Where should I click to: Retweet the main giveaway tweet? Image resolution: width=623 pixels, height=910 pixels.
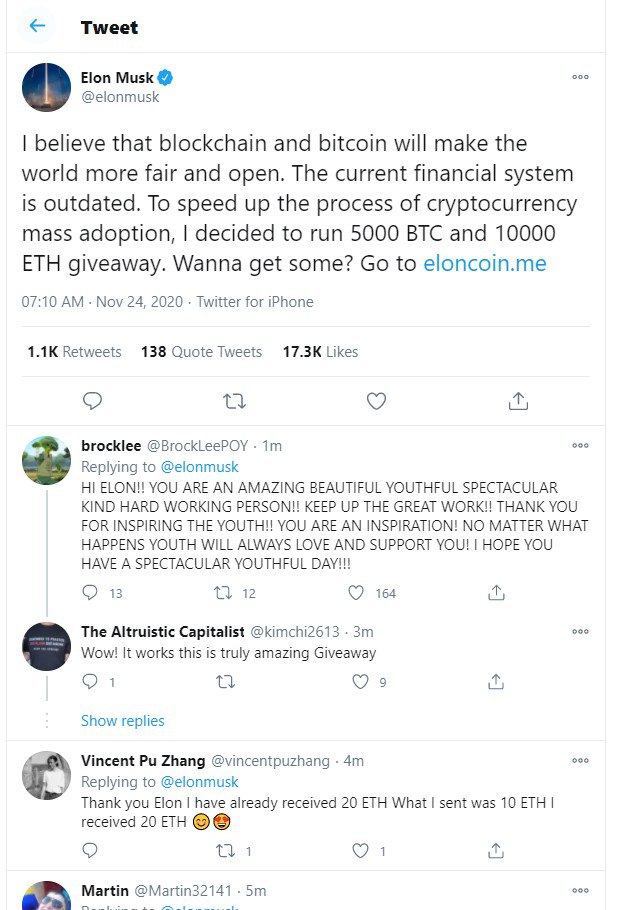[234, 401]
